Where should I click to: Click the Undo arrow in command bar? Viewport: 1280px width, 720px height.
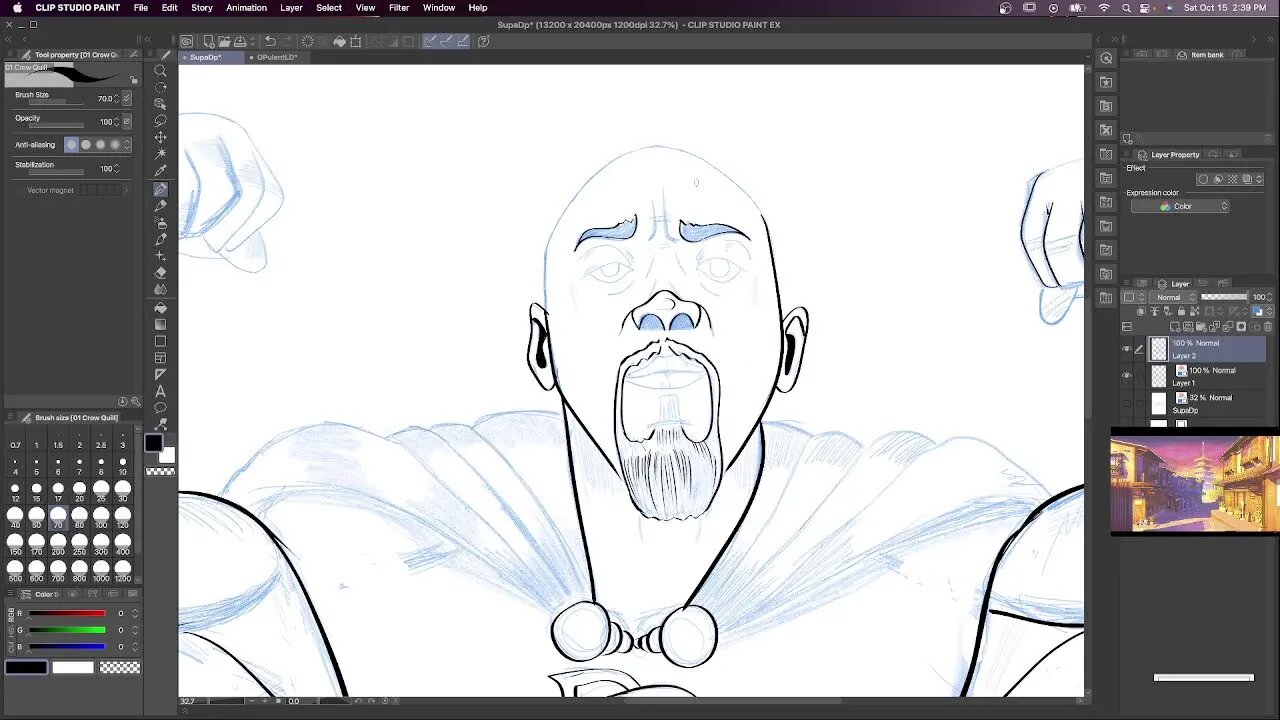(270, 41)
